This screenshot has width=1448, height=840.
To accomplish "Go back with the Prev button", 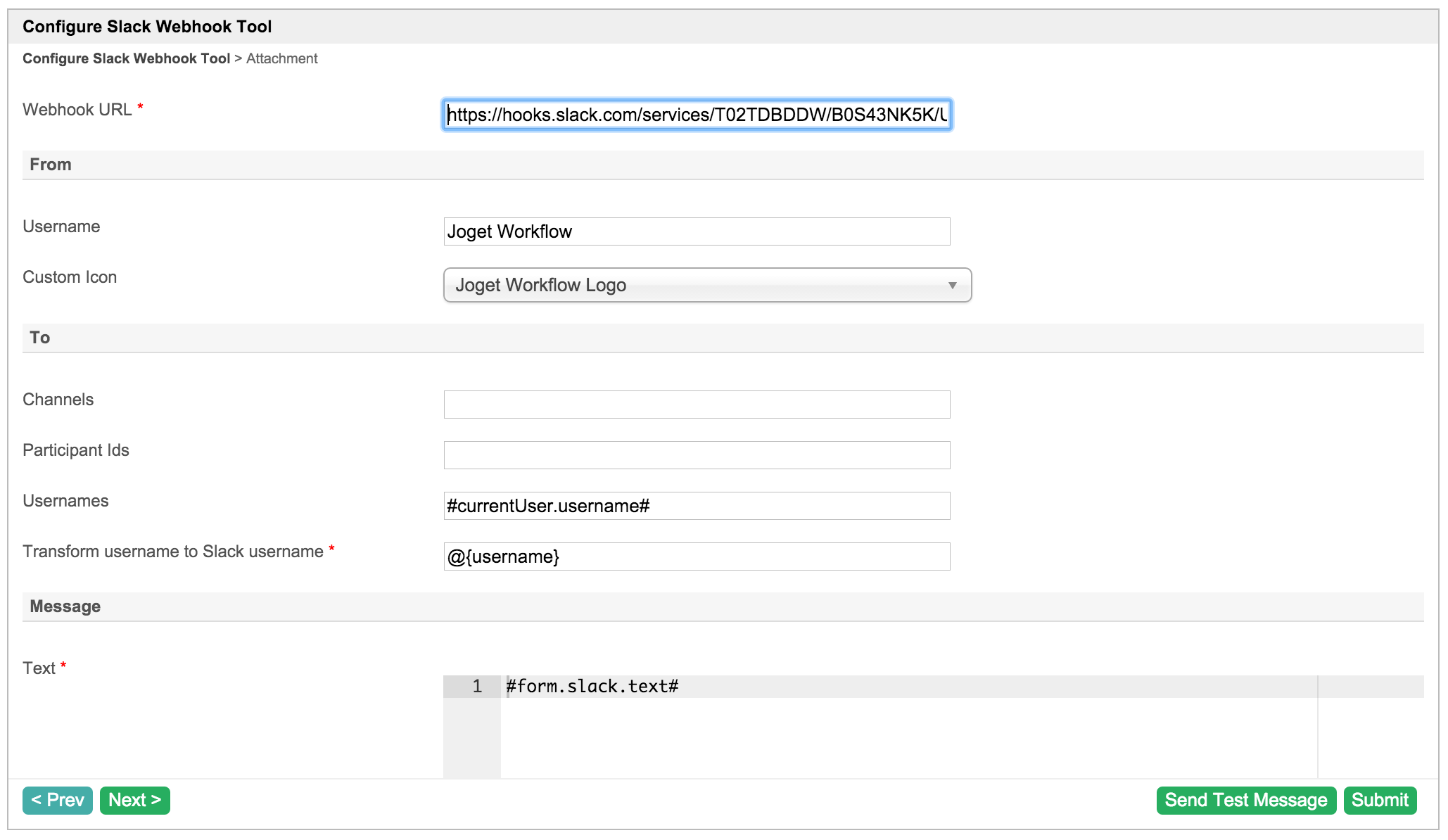I will 58,801.
